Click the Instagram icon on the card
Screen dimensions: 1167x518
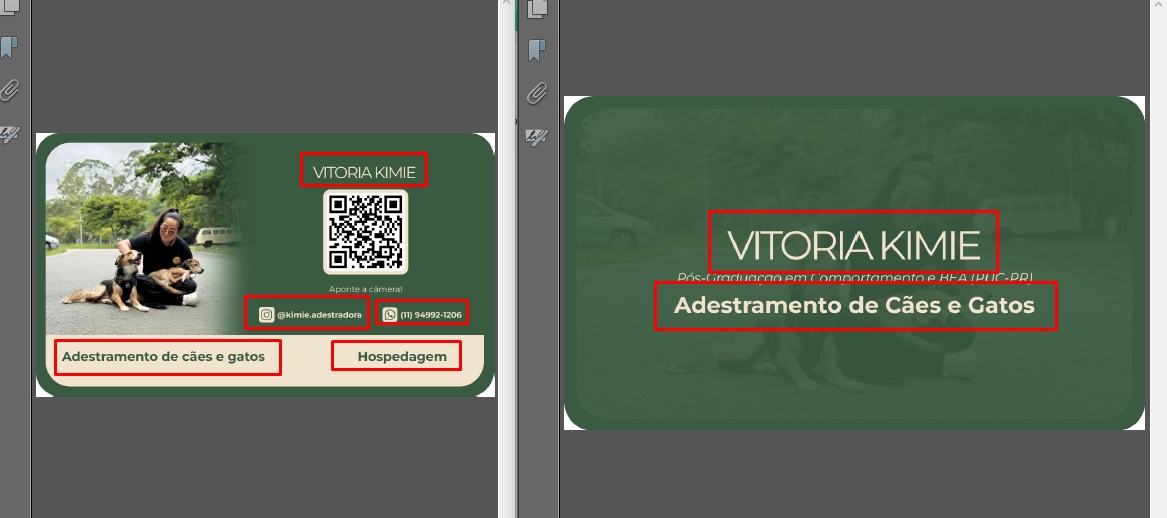point(266,314)
